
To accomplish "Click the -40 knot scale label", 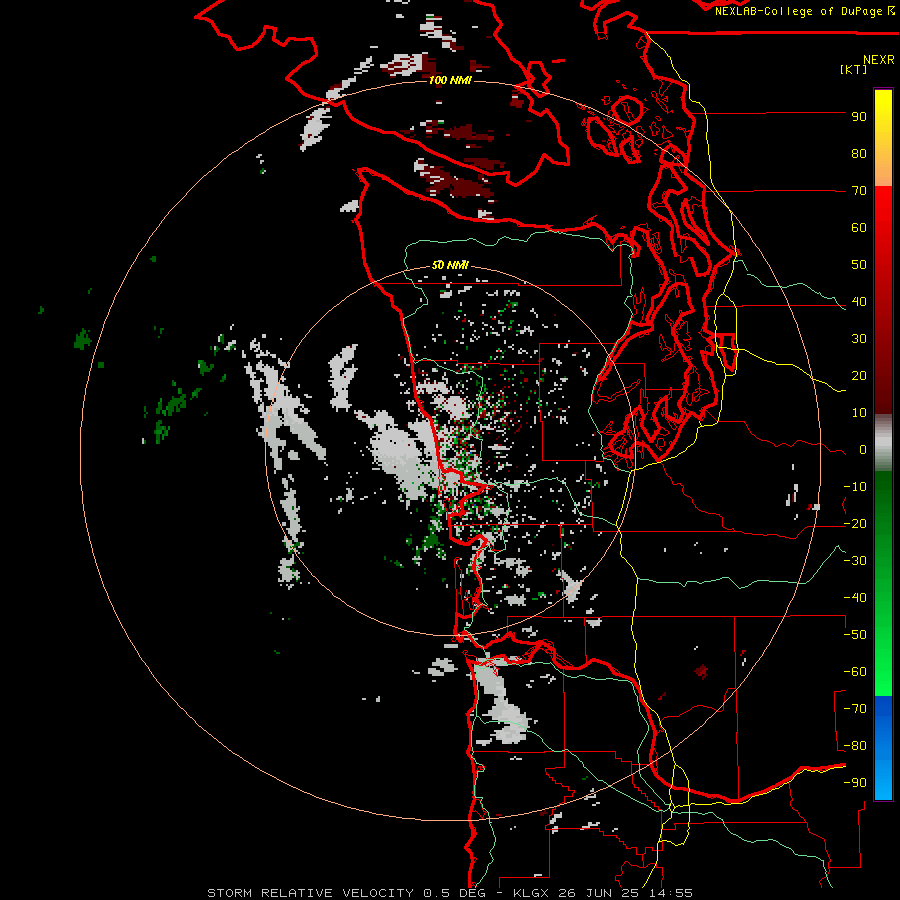I will coord(855,598).
